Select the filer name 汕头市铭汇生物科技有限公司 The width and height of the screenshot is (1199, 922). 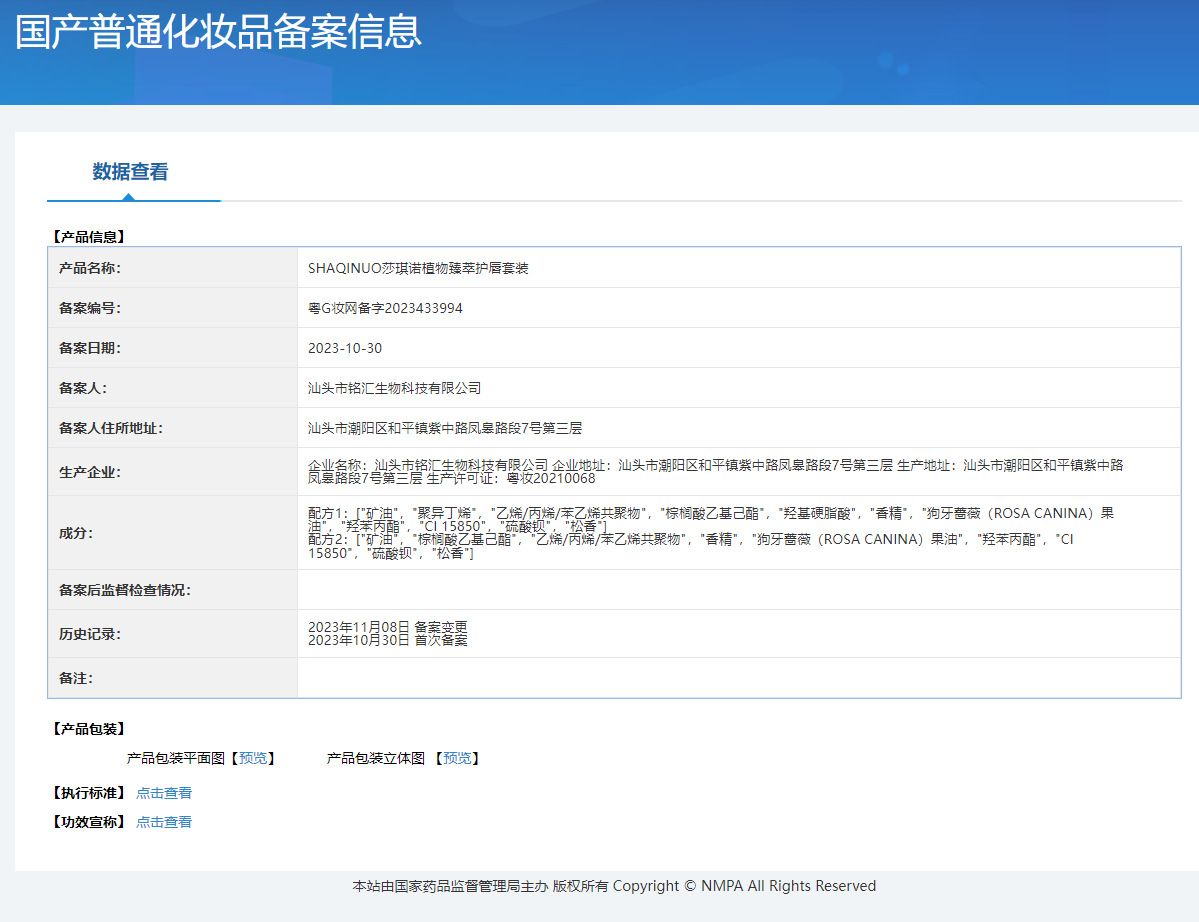pyautogui.click(x=394, y=388)
